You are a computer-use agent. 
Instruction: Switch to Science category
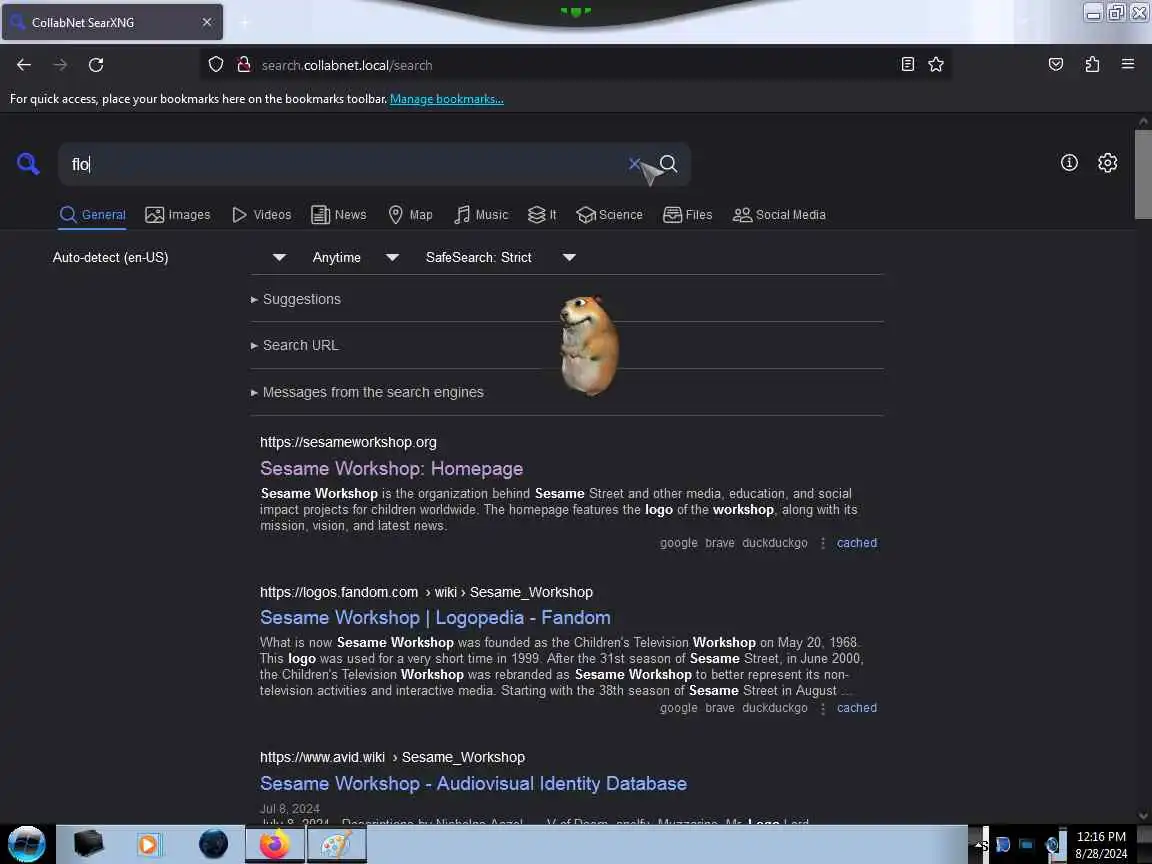point(609,215)
